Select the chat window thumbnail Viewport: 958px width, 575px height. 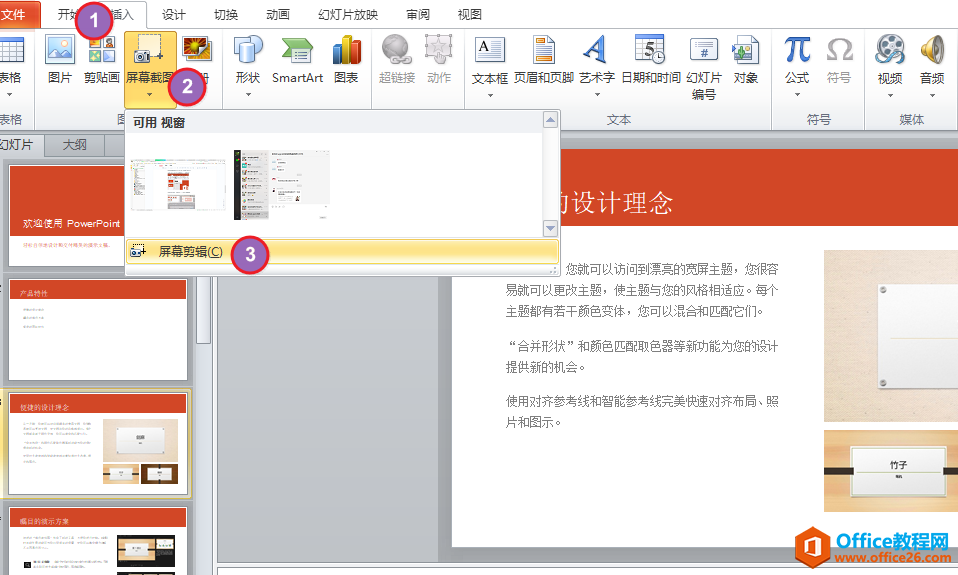click(282, 185)
